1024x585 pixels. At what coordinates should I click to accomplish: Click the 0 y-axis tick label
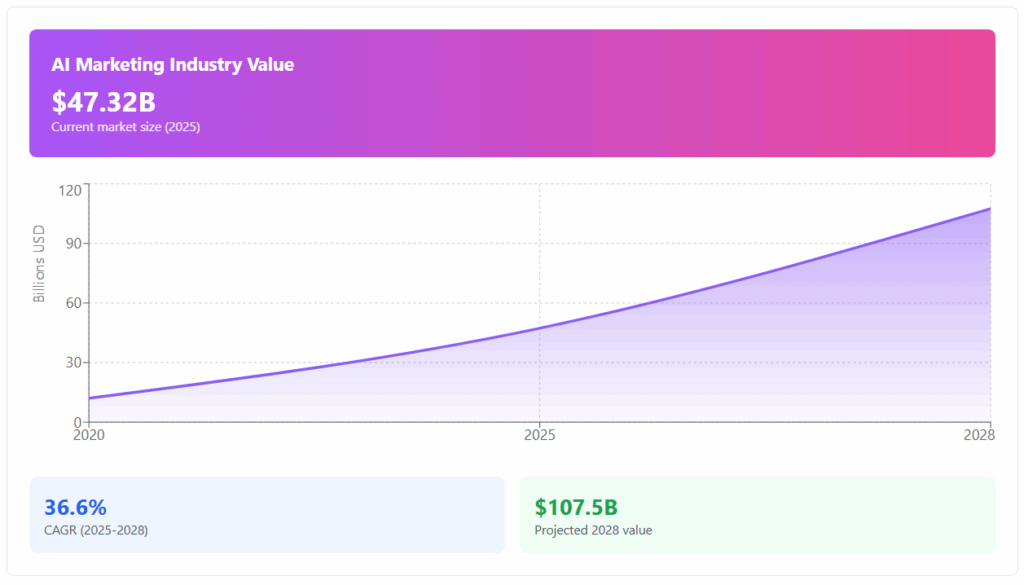[77, 422]
